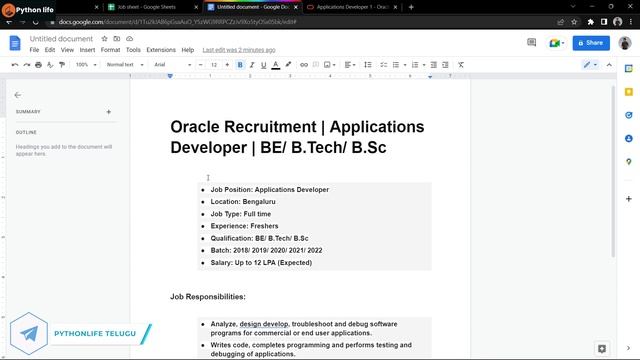
Task: Open the Tools menu
Action: tap(133, 50)
